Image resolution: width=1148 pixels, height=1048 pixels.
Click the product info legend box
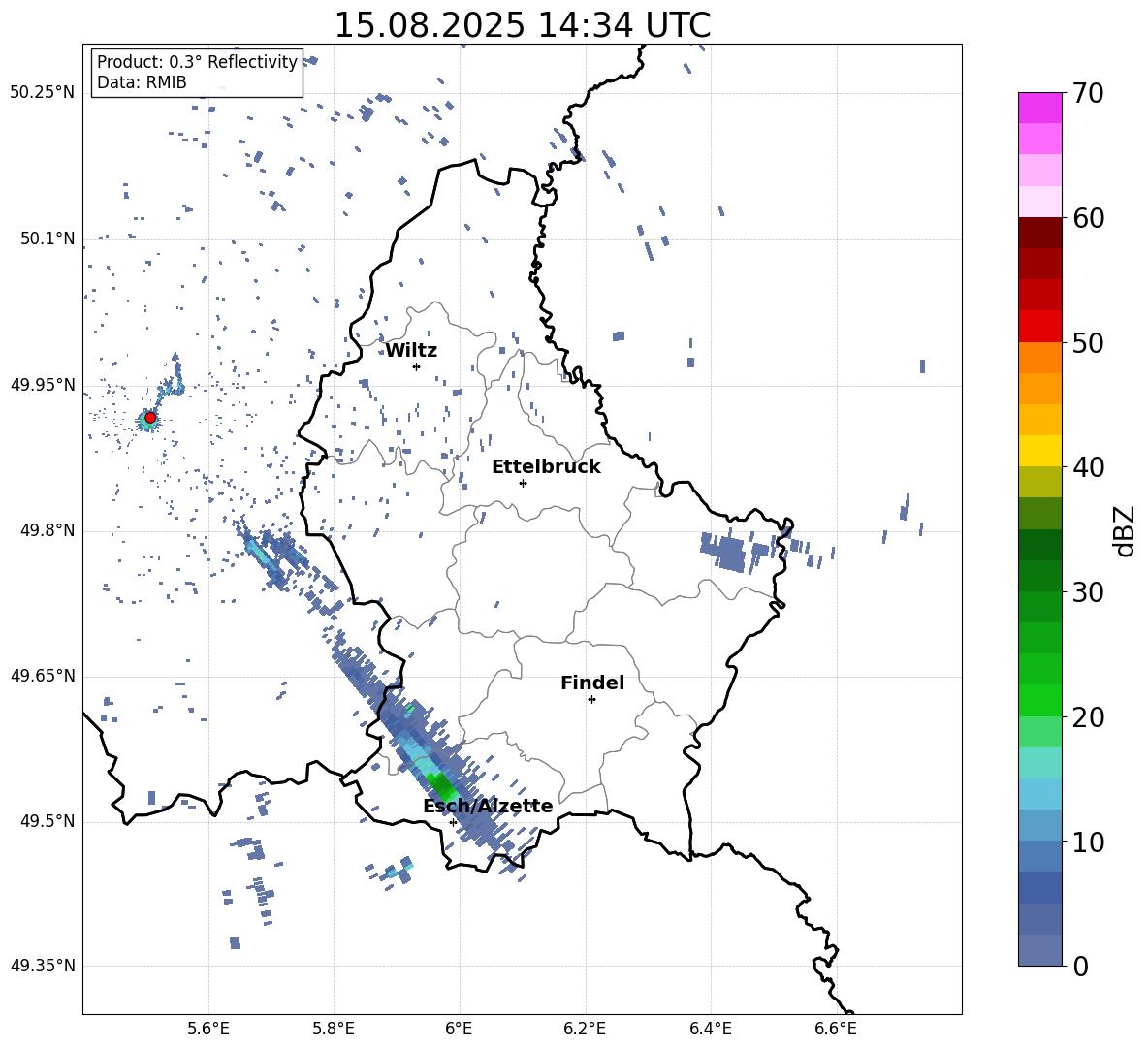pos(197,72)
